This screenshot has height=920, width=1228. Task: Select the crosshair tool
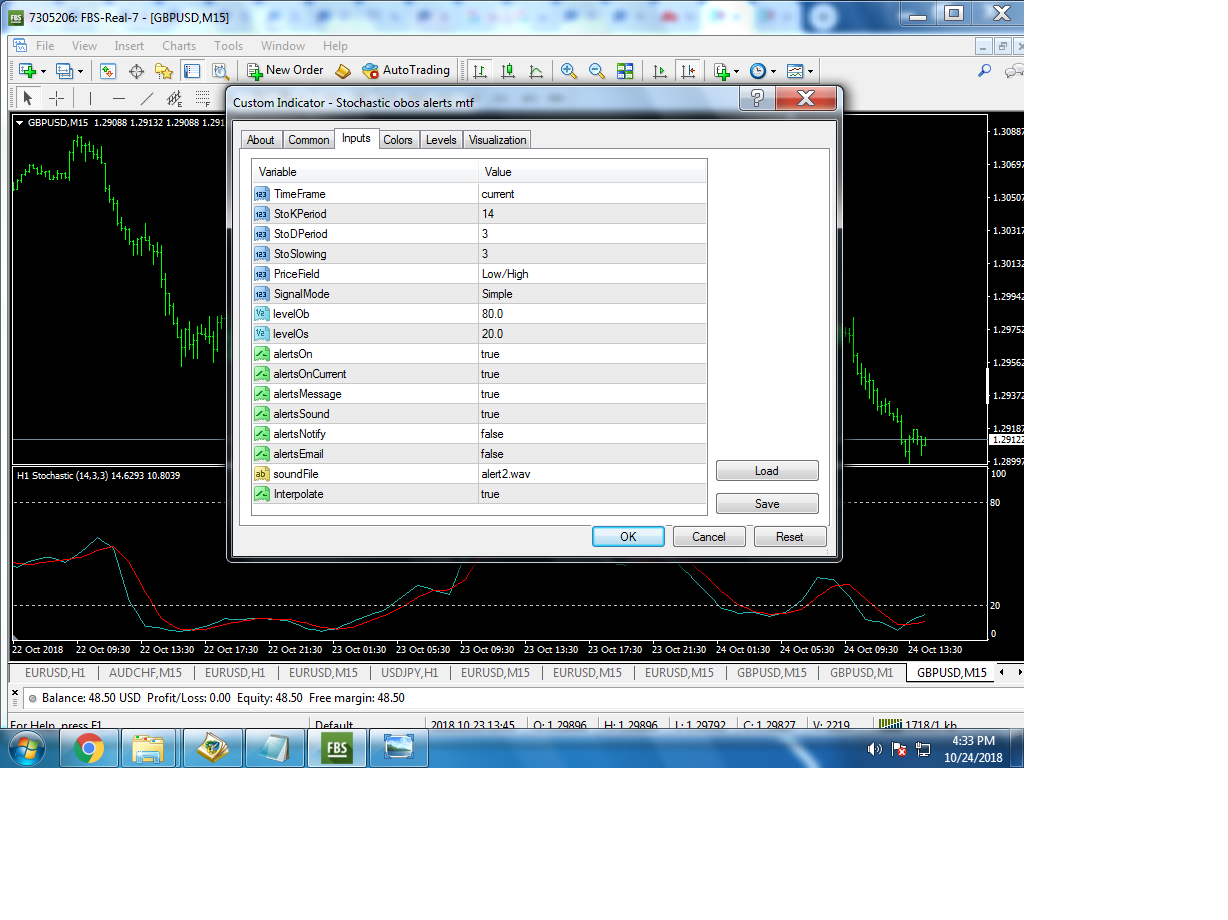click(56, 98)
